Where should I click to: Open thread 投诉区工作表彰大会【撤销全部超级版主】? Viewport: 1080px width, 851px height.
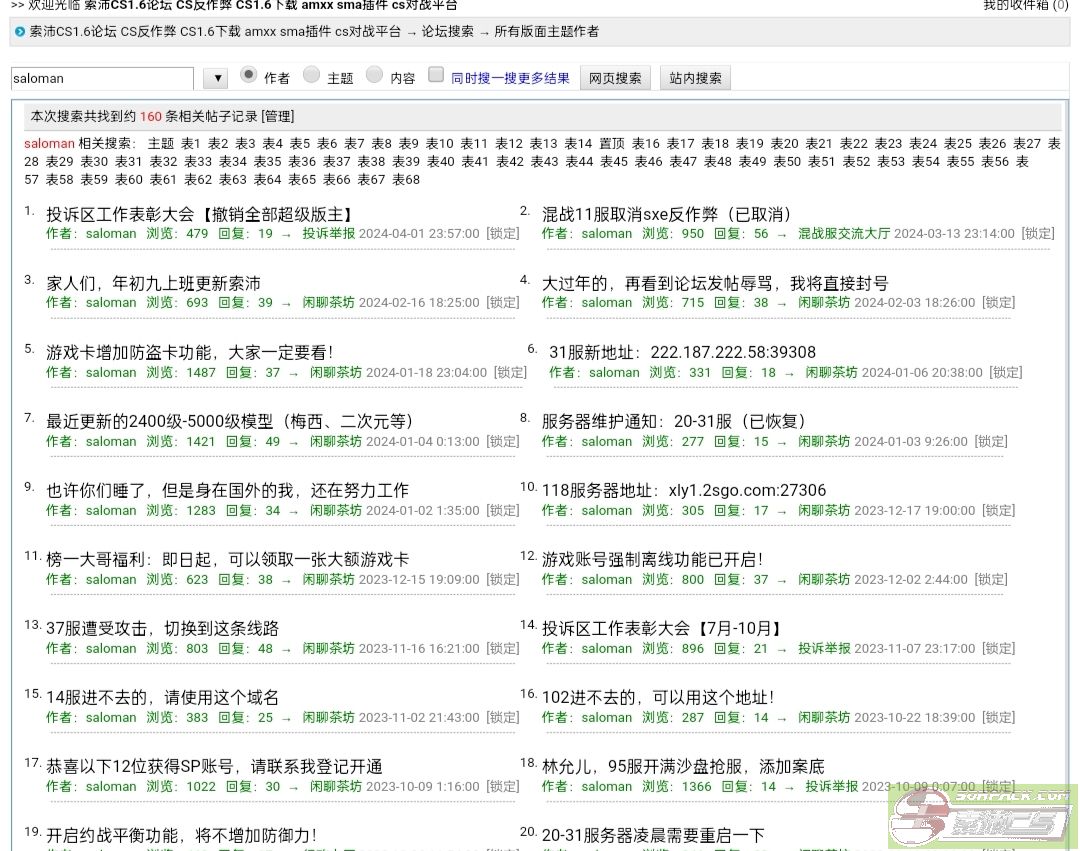pyautogui.click(x=200, y=214)
